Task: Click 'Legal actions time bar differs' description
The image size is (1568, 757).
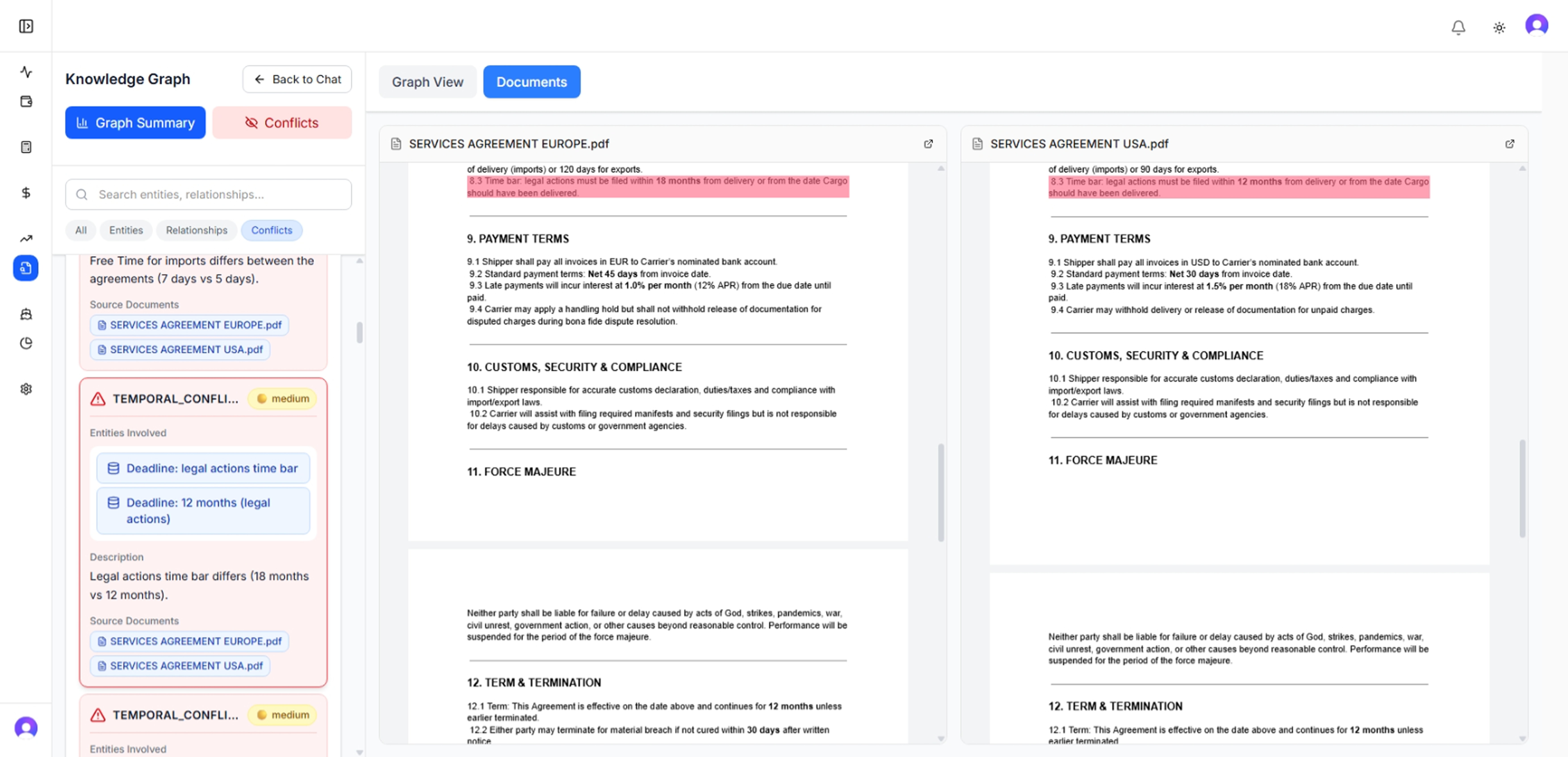Action: tap(199, 585)
